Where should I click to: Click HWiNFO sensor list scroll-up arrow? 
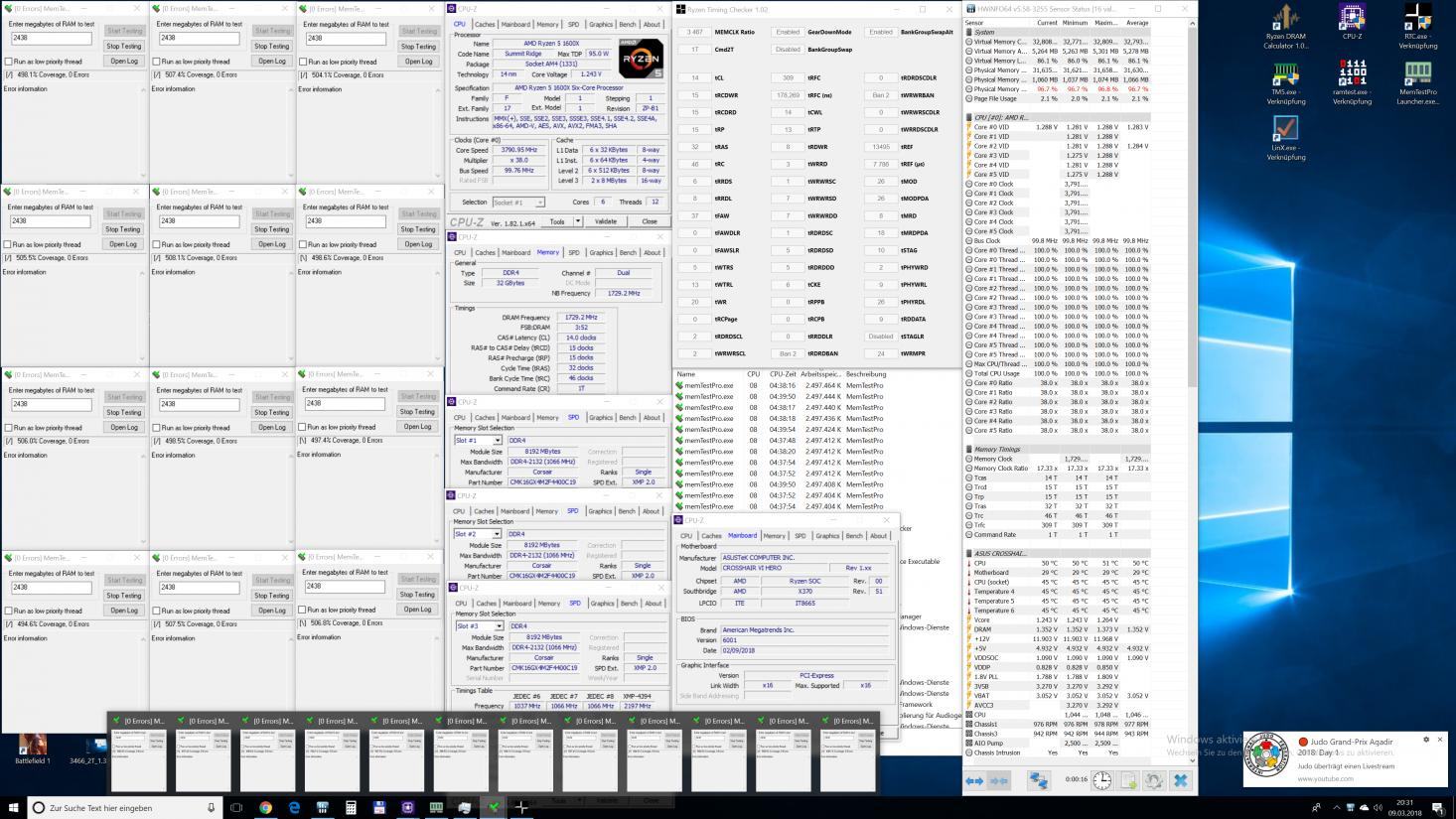tap(1193, 22)
